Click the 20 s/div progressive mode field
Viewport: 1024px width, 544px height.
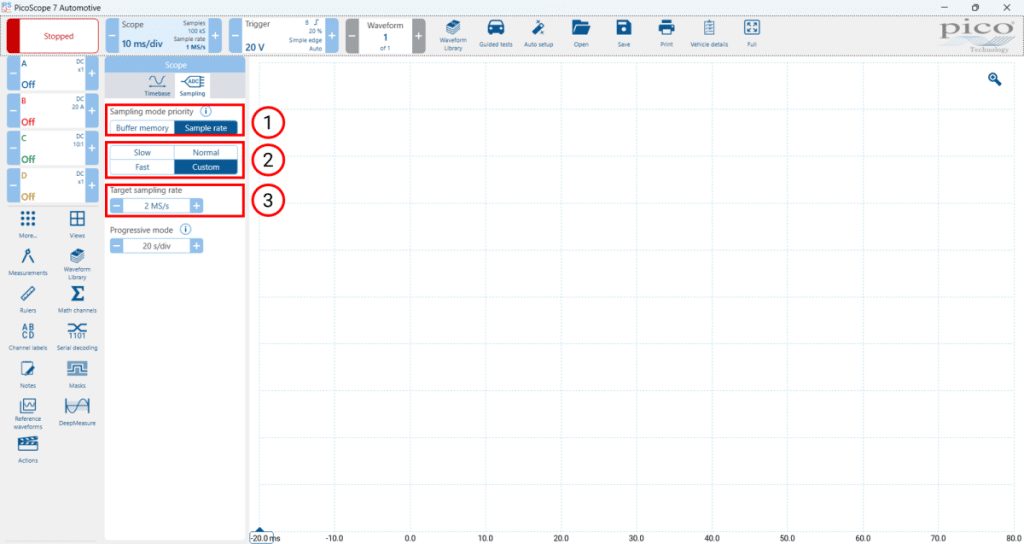pos(156,246)
